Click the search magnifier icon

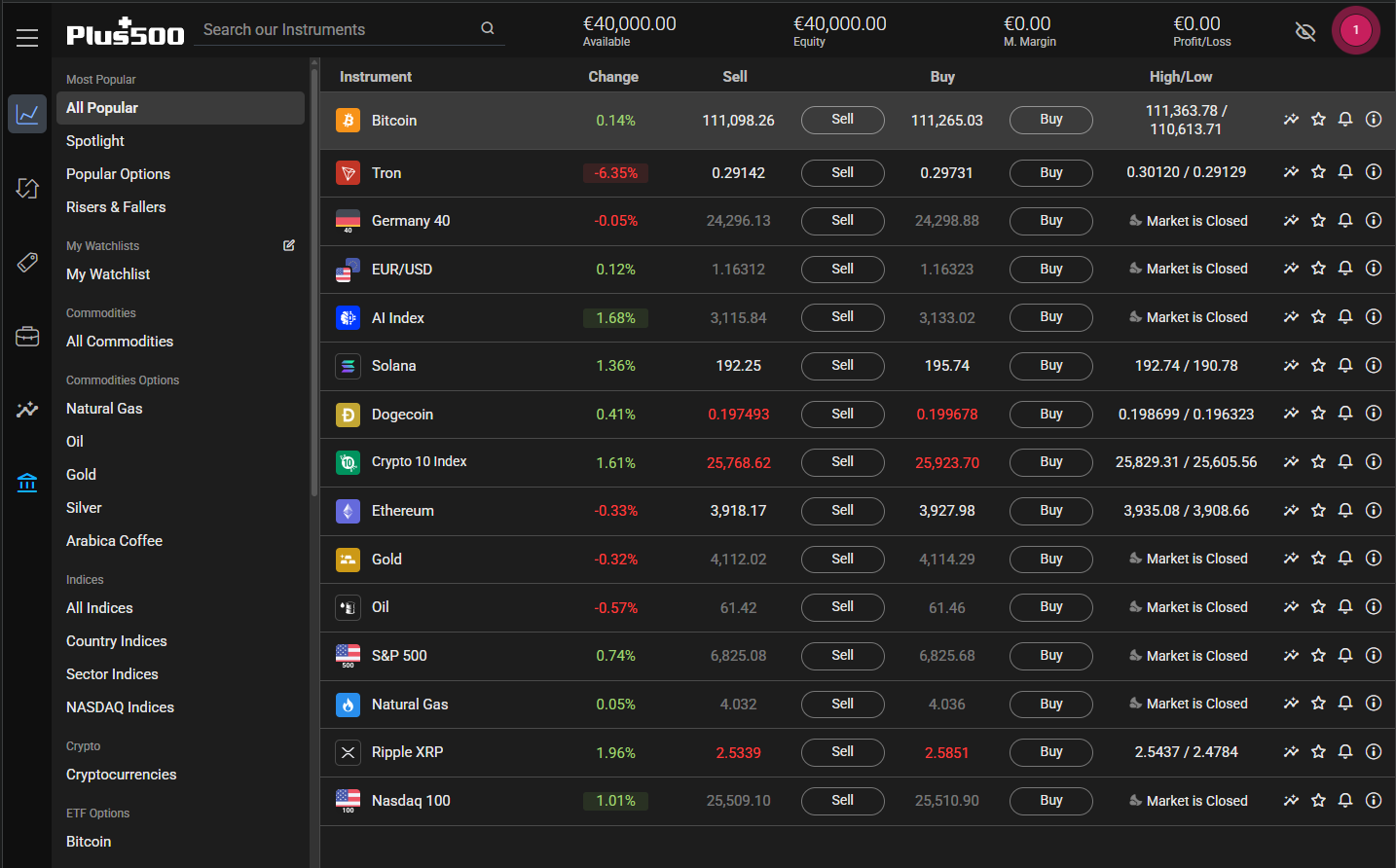click(488, 29)
